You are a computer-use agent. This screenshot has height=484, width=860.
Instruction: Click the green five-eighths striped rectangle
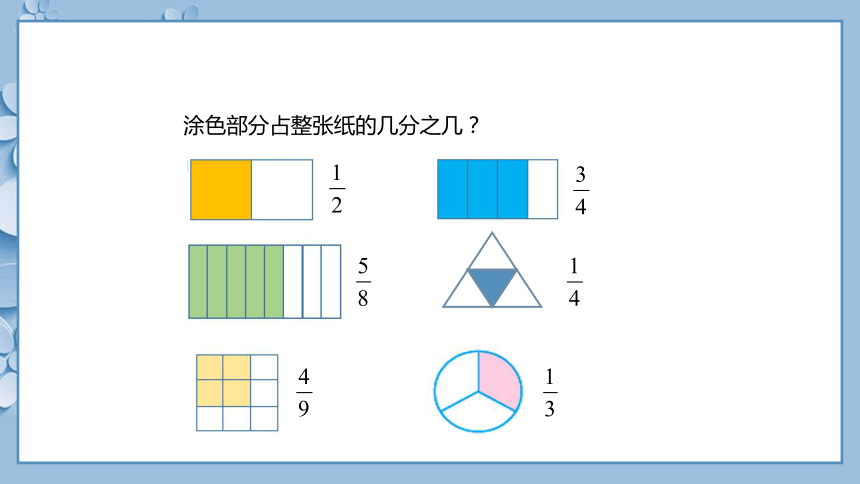(265, 282)
